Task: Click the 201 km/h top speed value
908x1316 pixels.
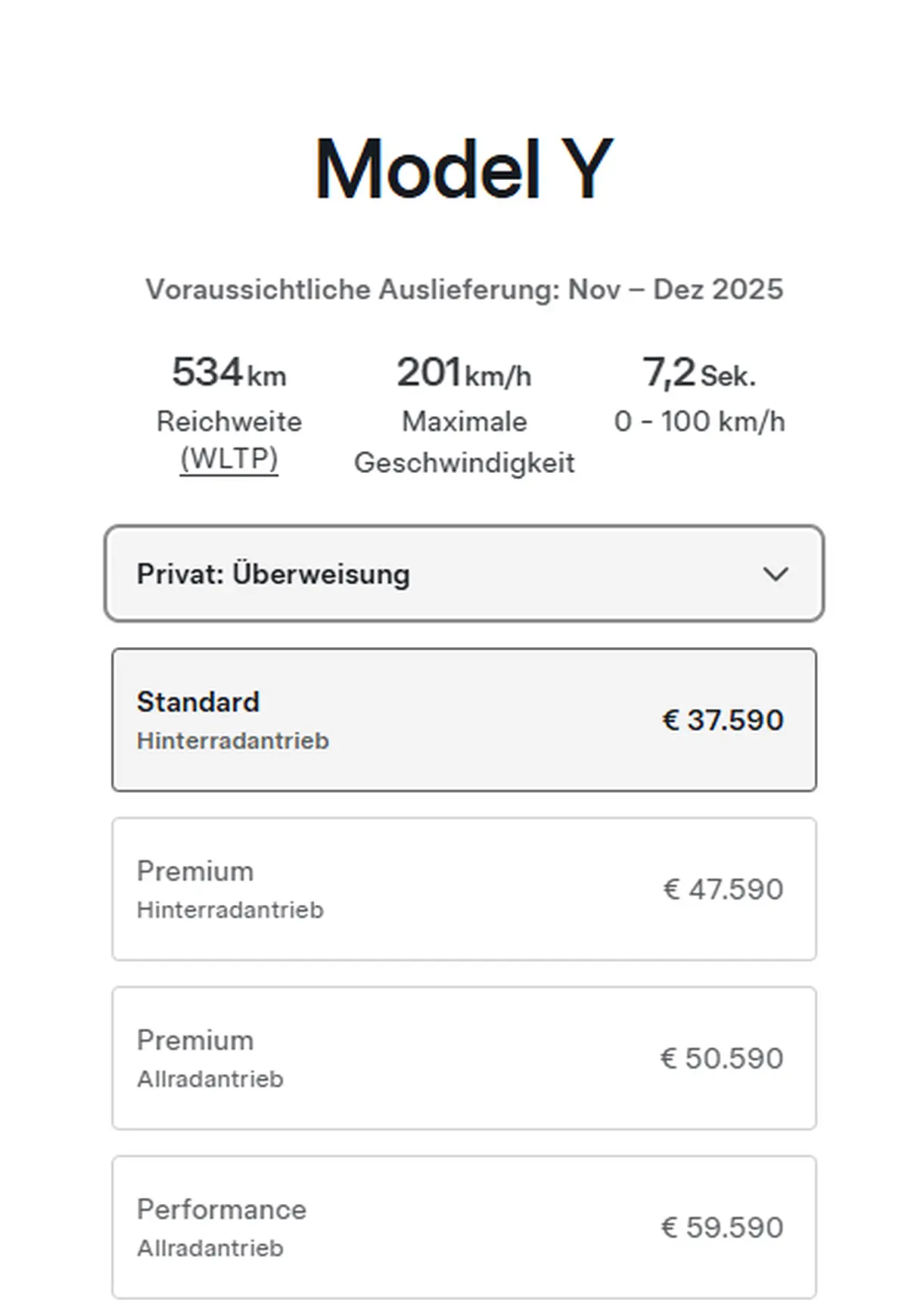Action: [x=463, y=373]
